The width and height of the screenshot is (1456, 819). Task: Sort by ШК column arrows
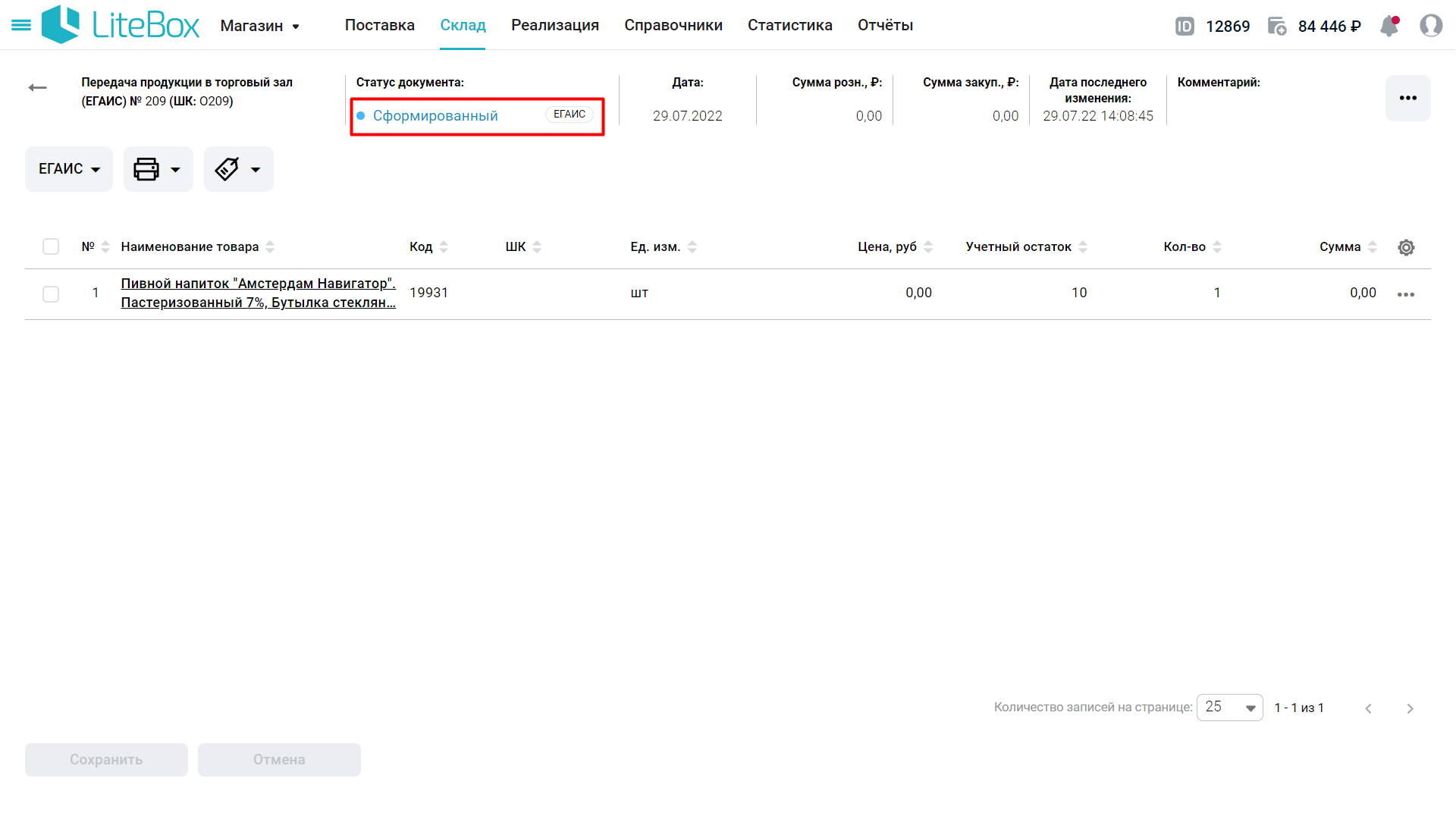[537, 247]
